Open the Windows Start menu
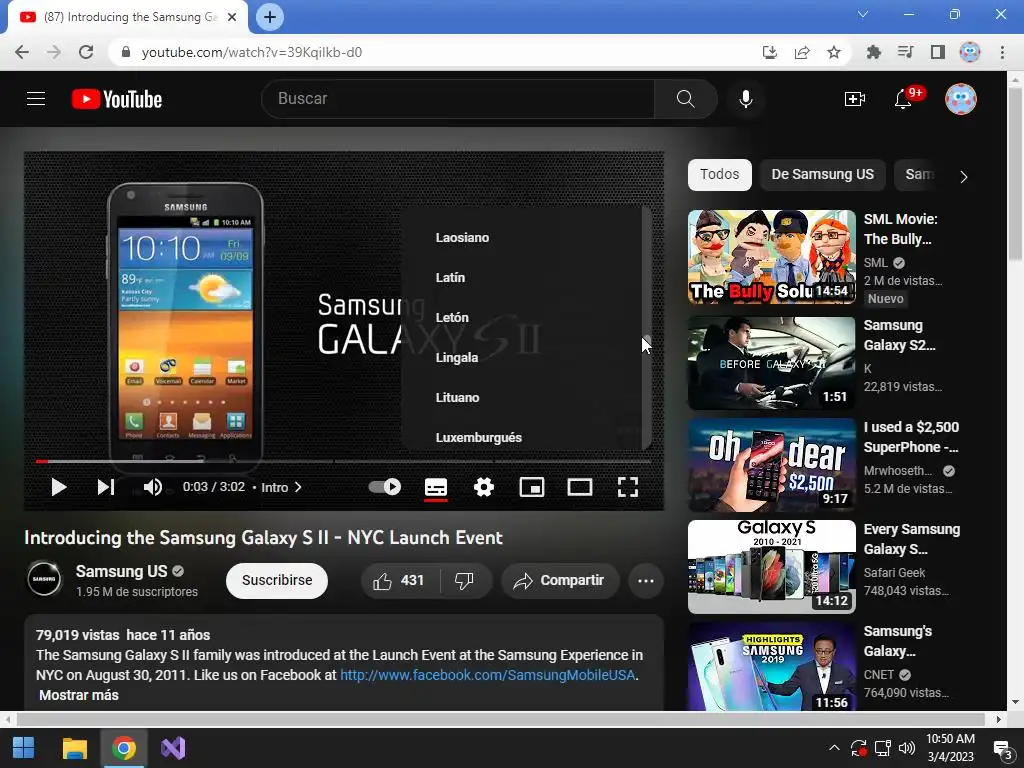The height and width of the screenshot is (768, 1024). coord(24,748)
